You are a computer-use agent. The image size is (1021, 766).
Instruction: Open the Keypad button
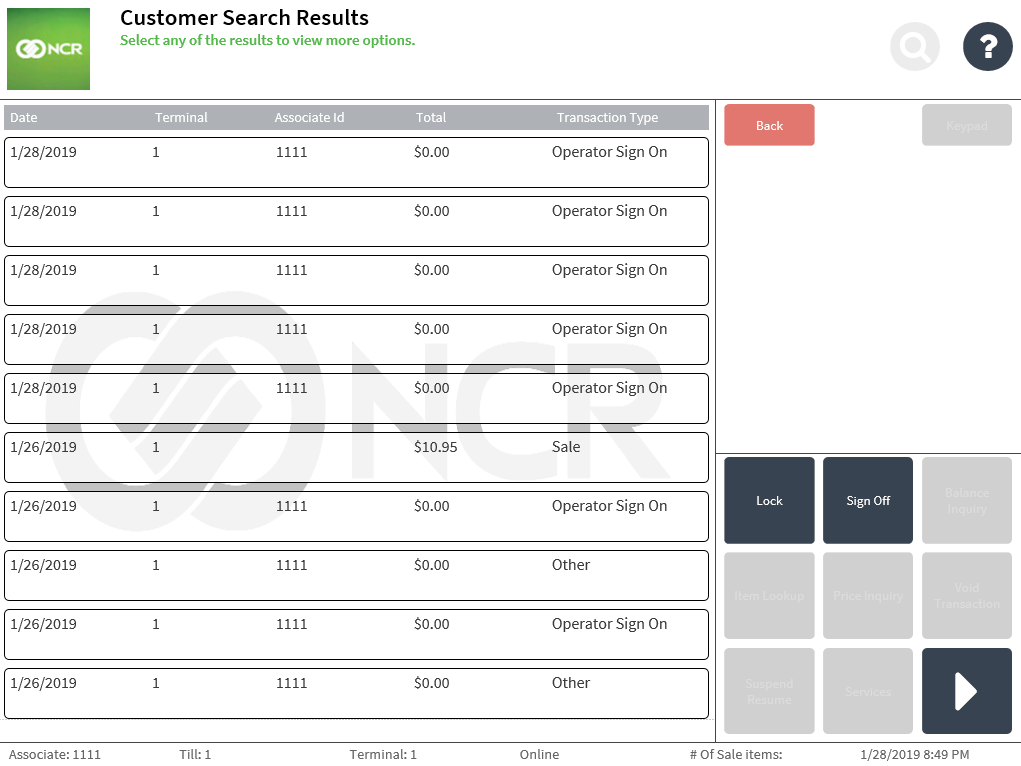pyautogui.click(x=966, y=126)
